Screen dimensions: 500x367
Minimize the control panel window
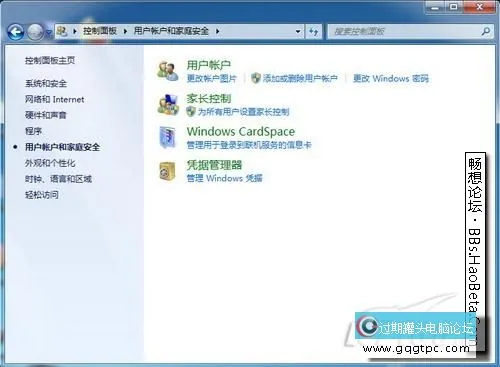click(436, 7)
